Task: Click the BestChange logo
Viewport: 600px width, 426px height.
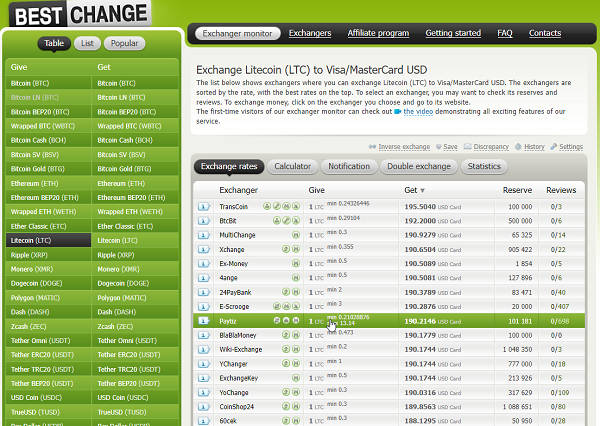Action: point(80,14)
